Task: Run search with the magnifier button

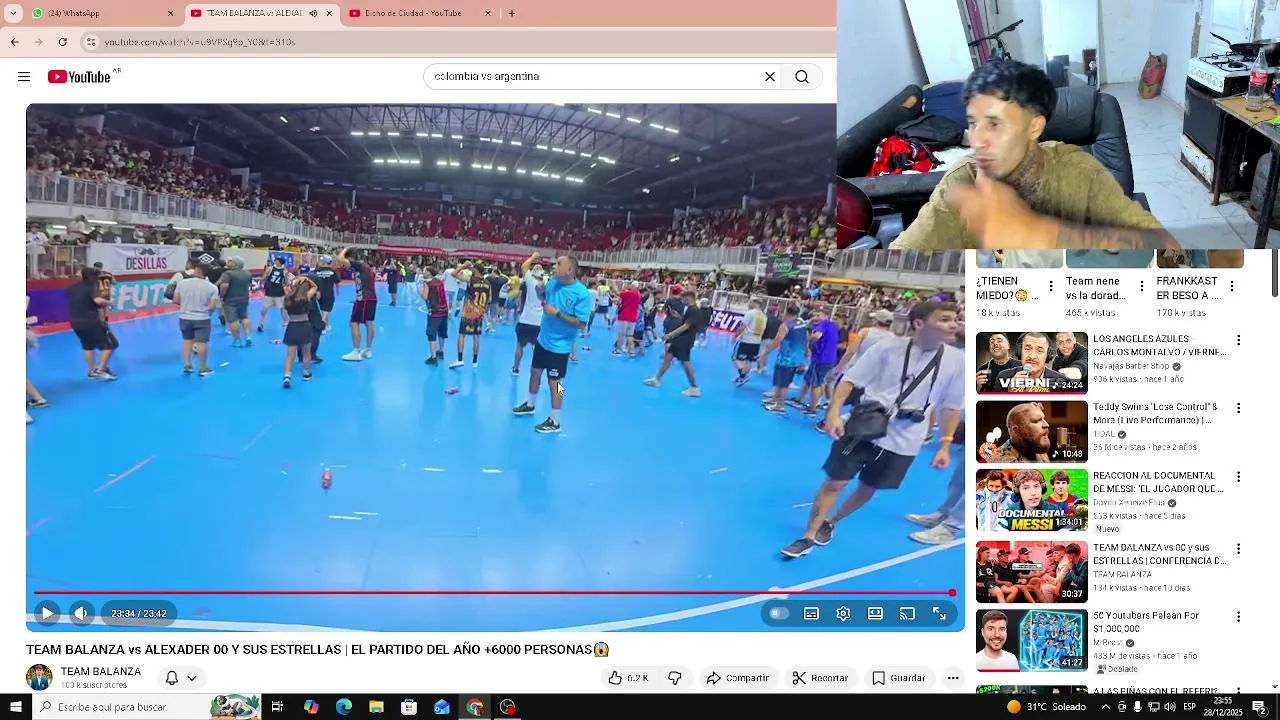Action: pyautogui.click(x=802, y=77)
